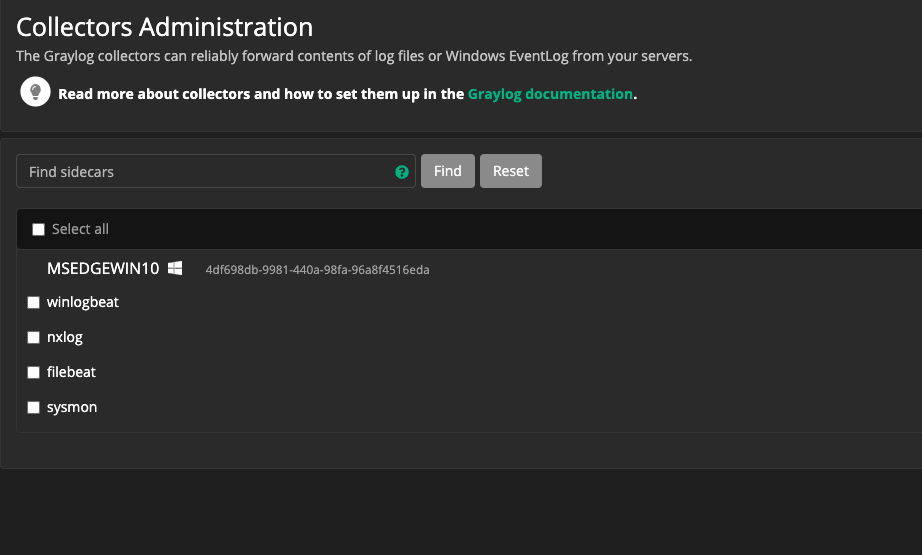922x555 pixels.
Task: Tick the Select all checkbox
Action: click(x=38, y=229)
